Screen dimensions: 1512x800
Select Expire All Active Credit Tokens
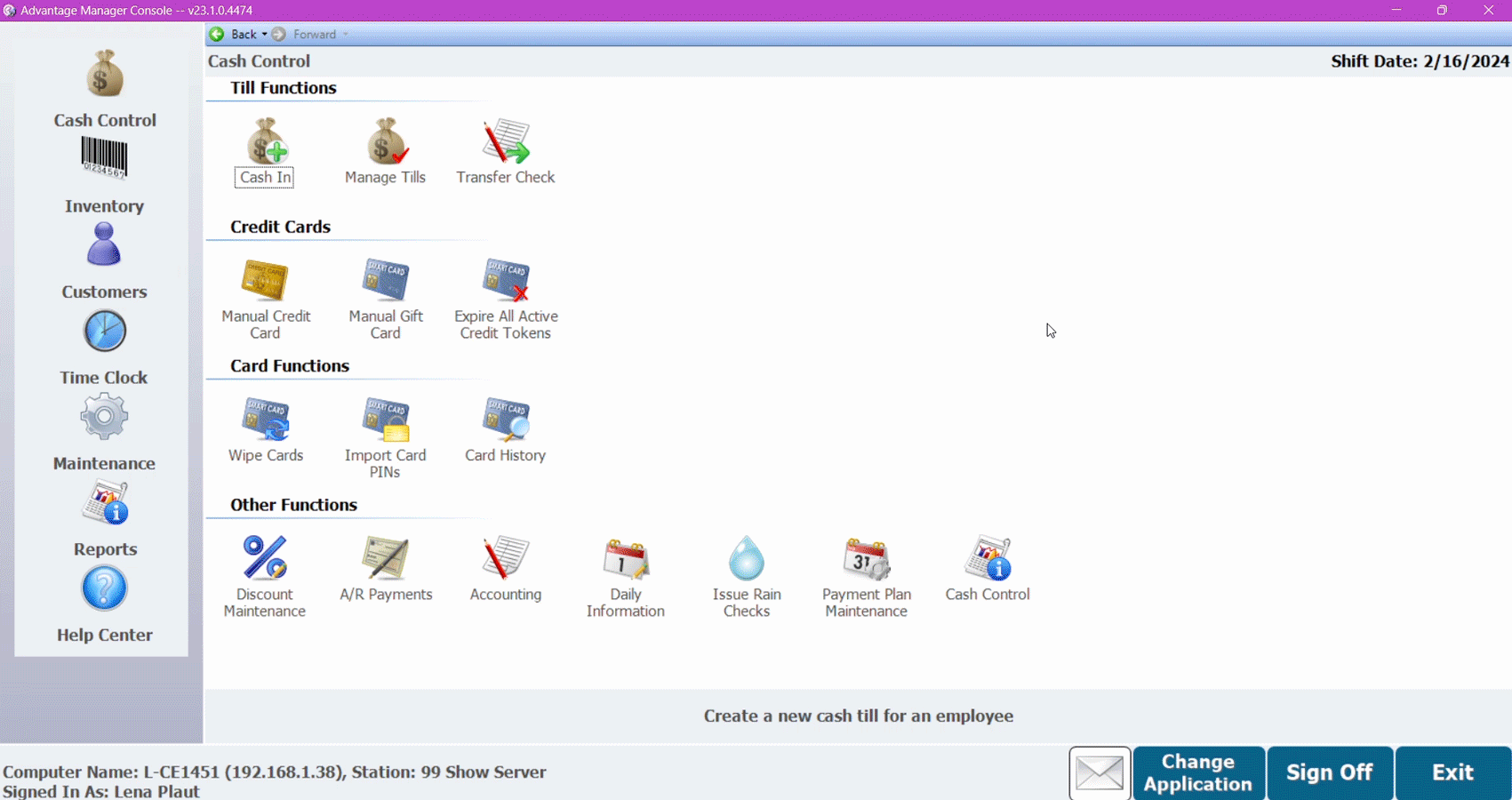tap(506, 300)
